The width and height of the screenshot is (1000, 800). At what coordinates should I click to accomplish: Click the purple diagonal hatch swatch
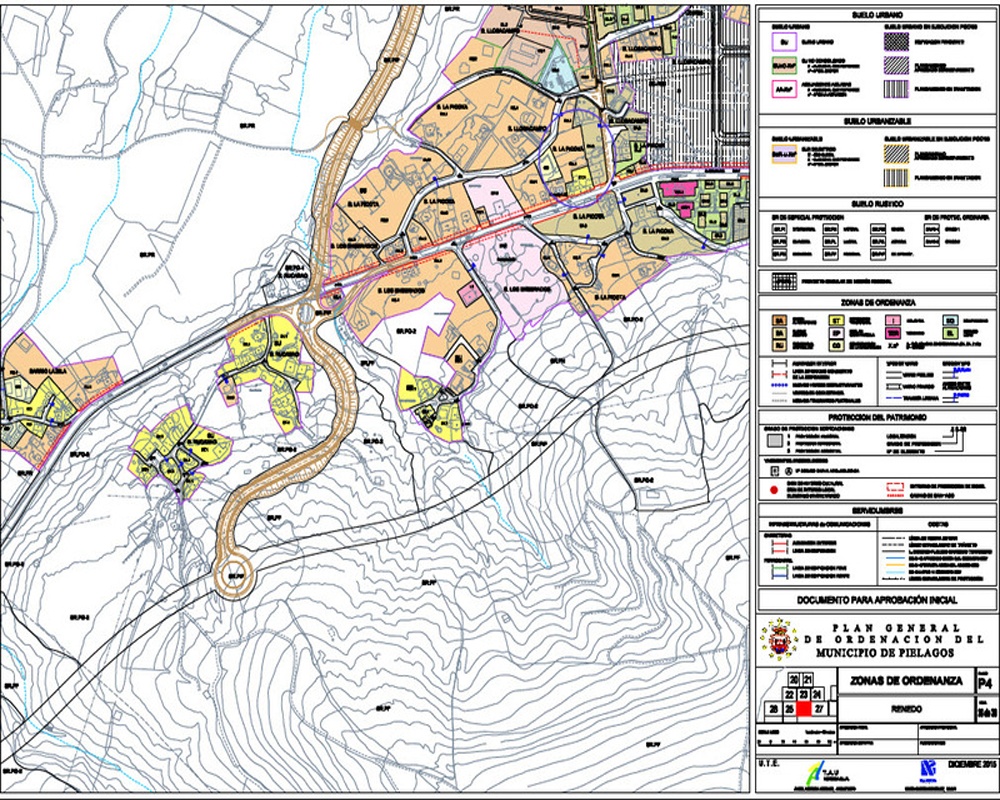[896, 65]
